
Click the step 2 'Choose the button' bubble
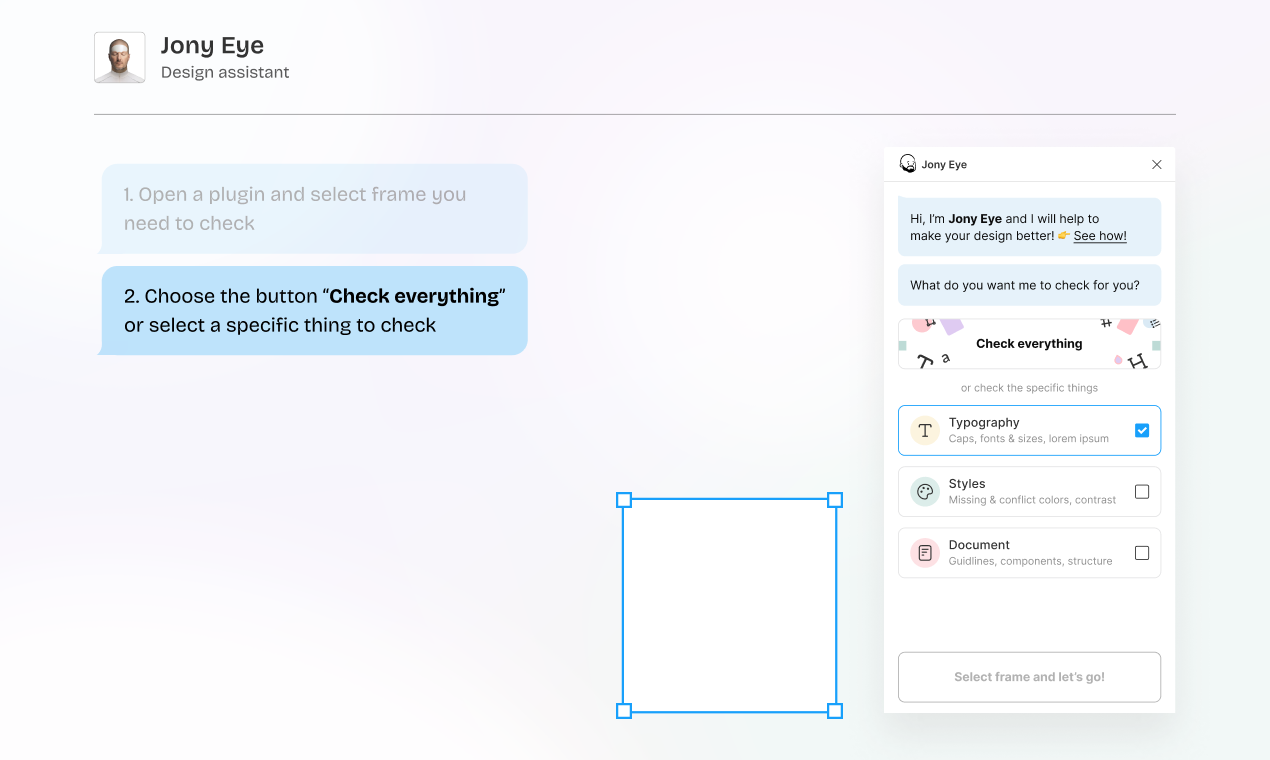[x=313, y=310]
